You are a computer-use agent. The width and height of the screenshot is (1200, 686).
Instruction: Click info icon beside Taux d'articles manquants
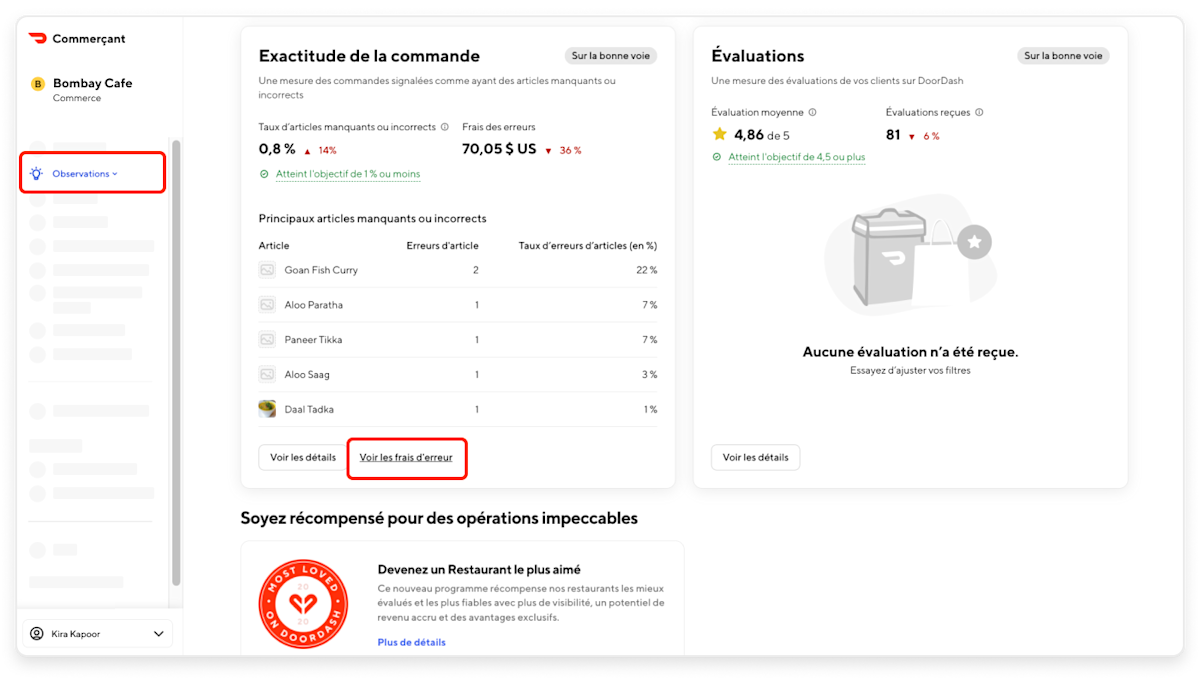(443, 127)
